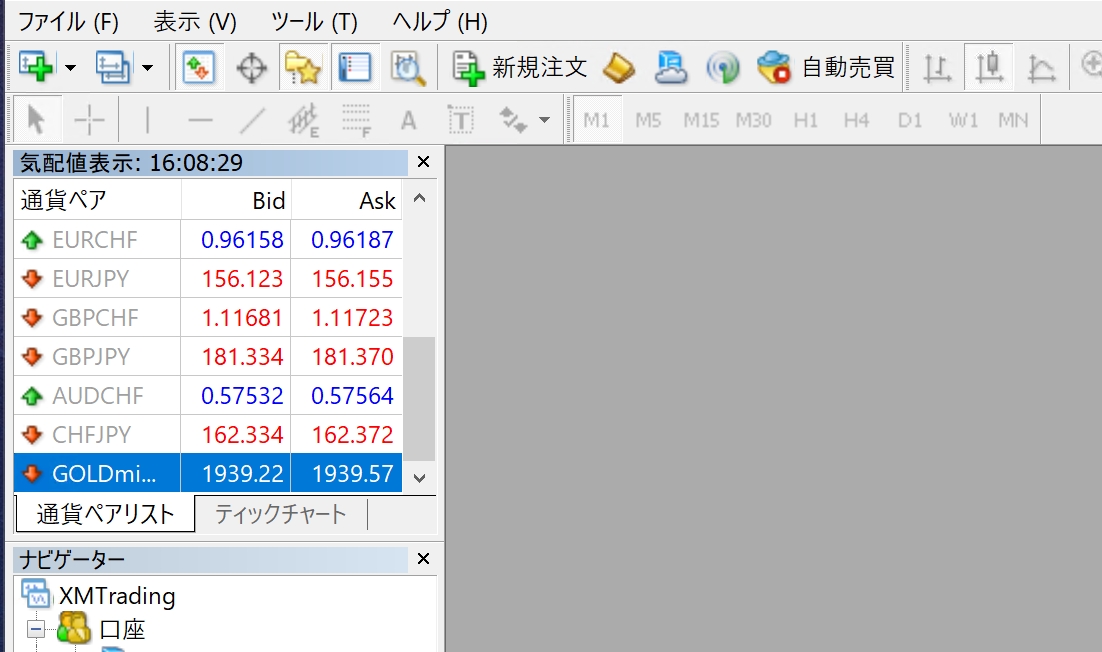Click the Bid column header
Viewport: 1102px width, 652px height.
[236, 200]
